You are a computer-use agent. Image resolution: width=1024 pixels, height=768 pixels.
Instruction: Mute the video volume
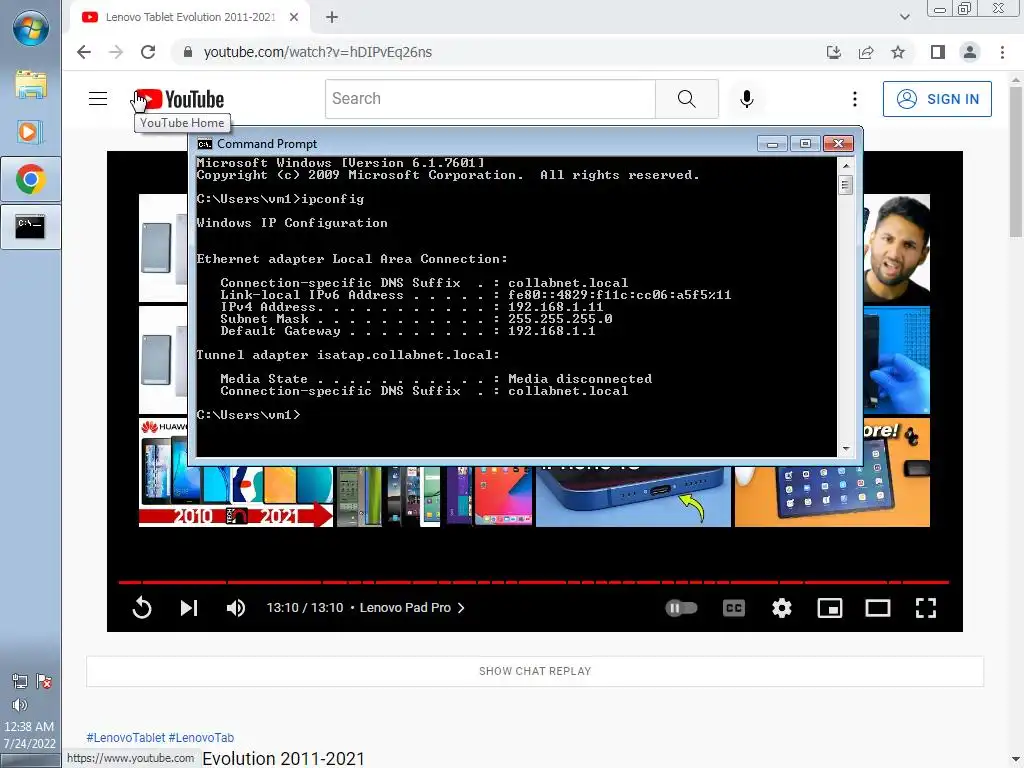pos(236,608)
